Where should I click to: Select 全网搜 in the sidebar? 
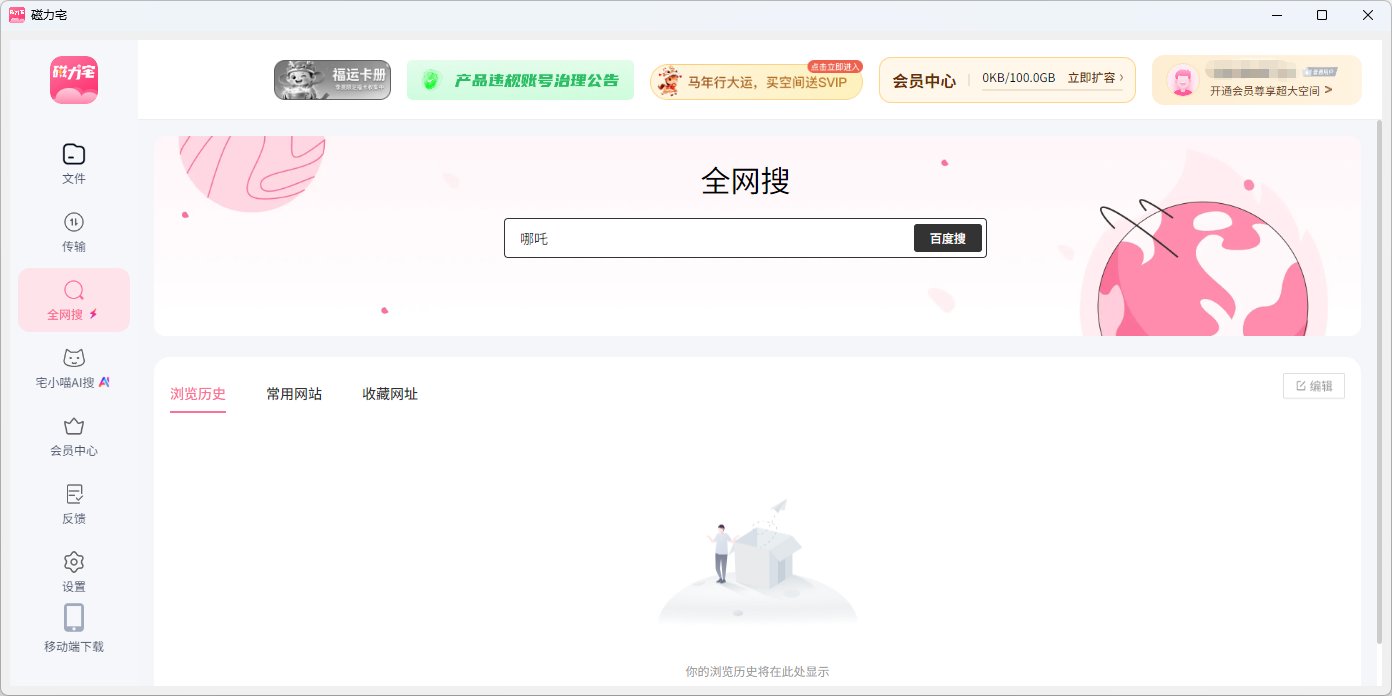coord(74,300)
